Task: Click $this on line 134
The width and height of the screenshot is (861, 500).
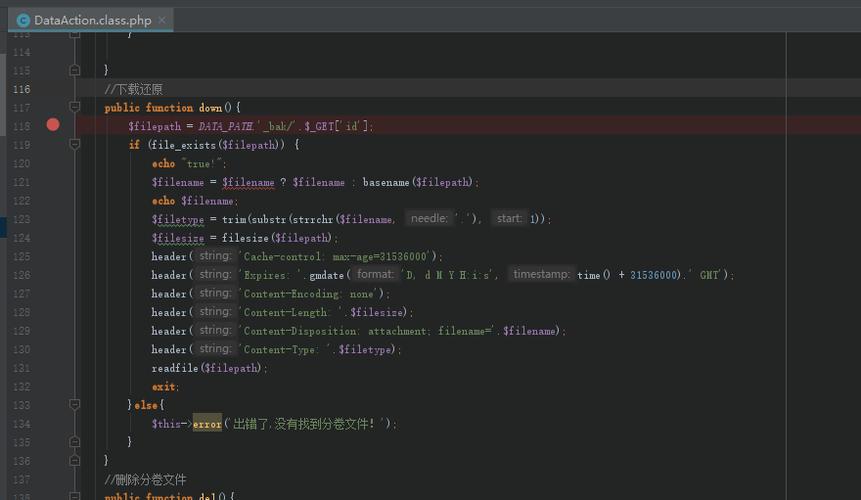Action: click(166, 424)
